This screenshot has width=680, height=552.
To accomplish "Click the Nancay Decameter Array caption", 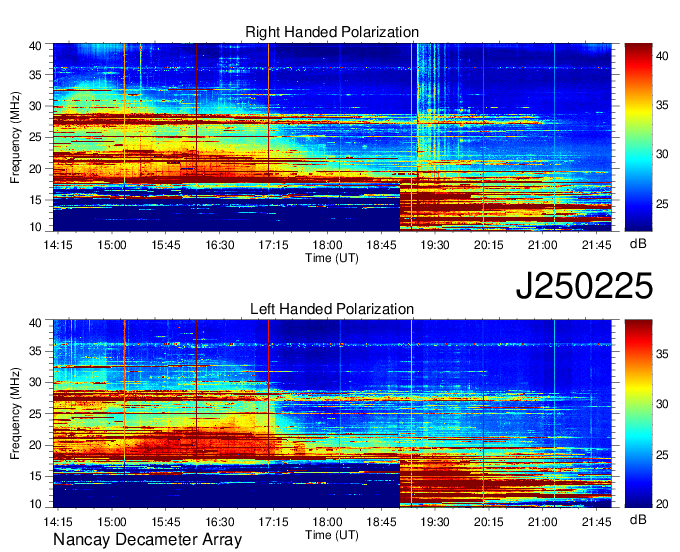I will 147,540.
